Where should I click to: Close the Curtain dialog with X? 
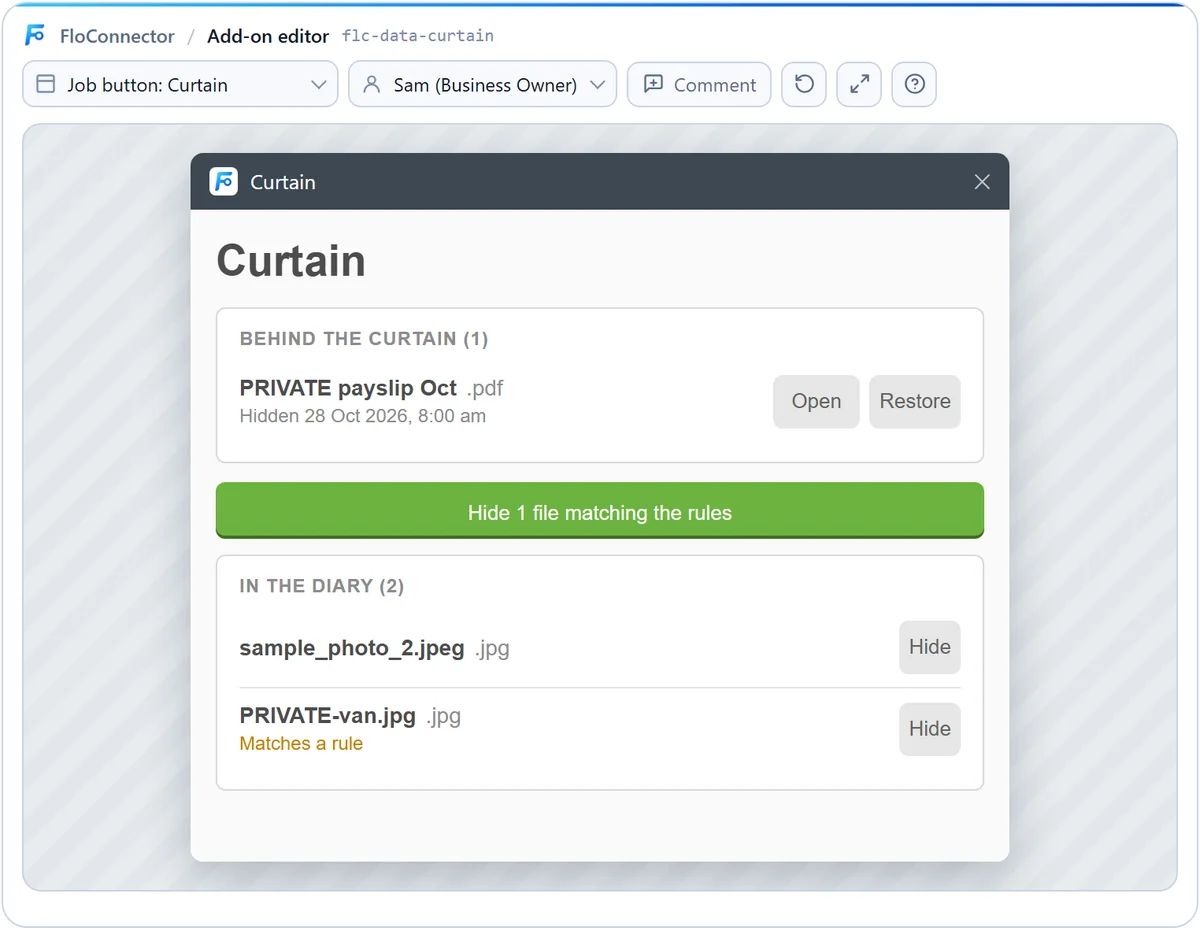click(x=982, y=182)
